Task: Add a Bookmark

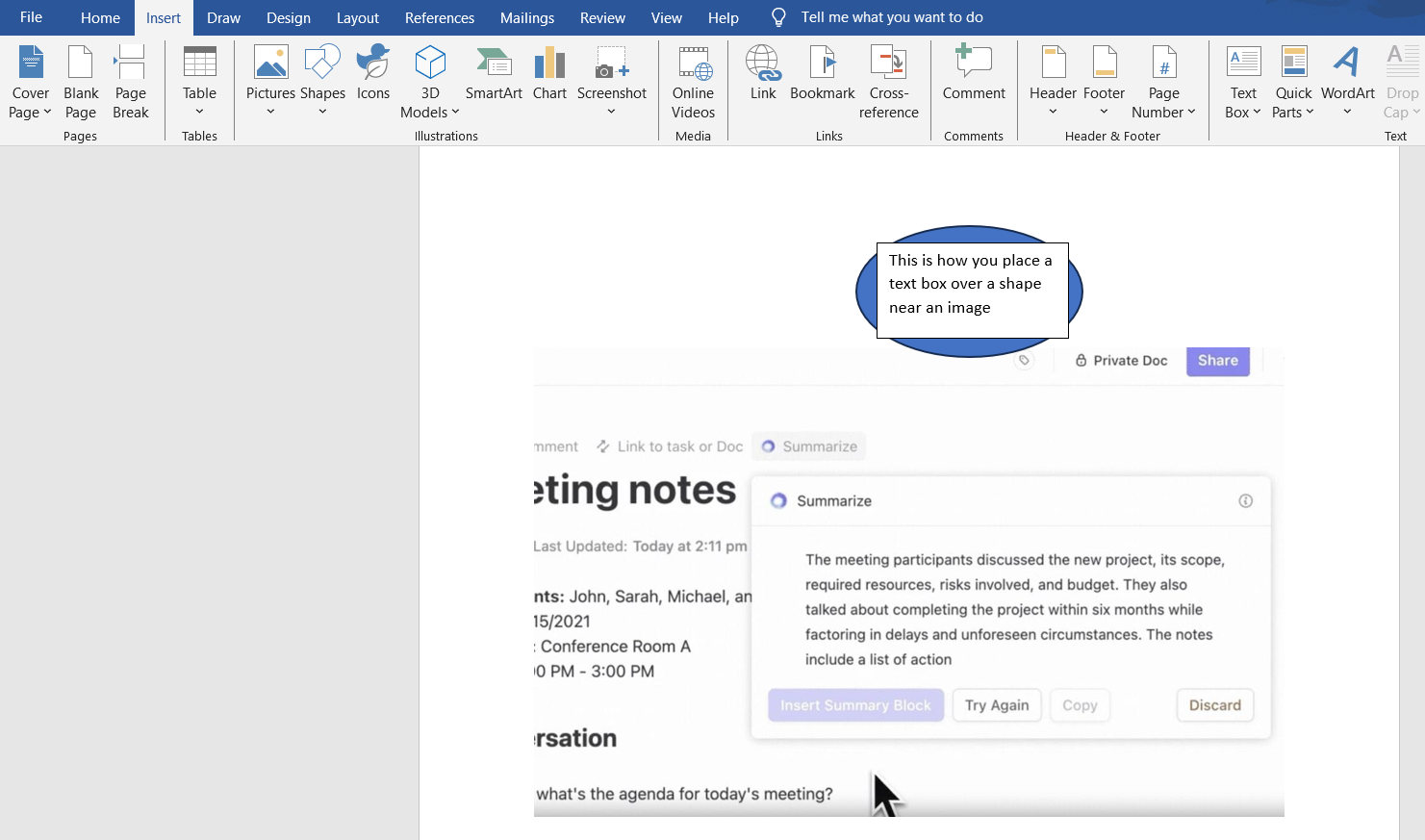Action: coord(823,74)
